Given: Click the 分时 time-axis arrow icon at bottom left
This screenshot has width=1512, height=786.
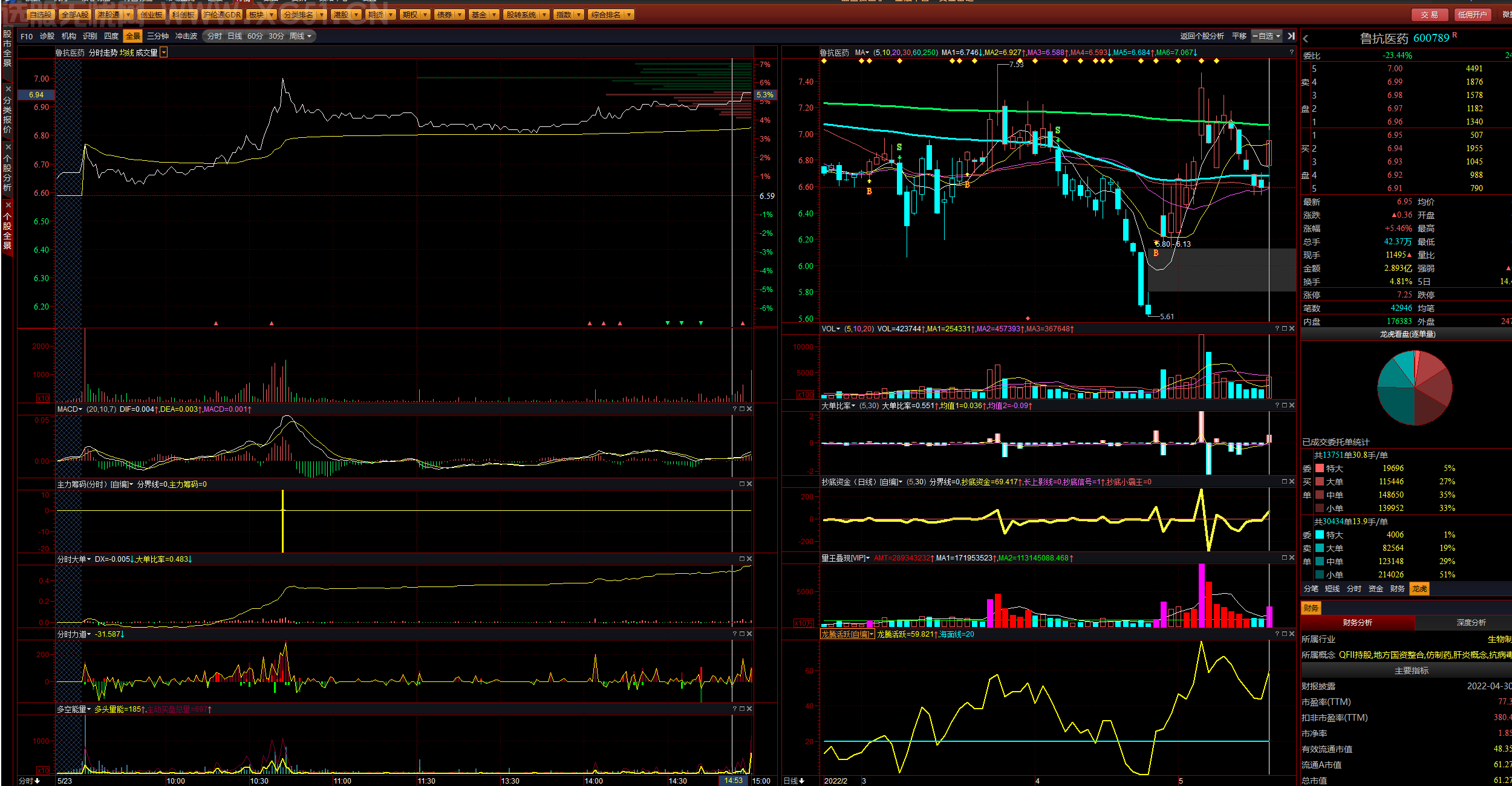Looking at the screenshot, I should tap(37, 781).
